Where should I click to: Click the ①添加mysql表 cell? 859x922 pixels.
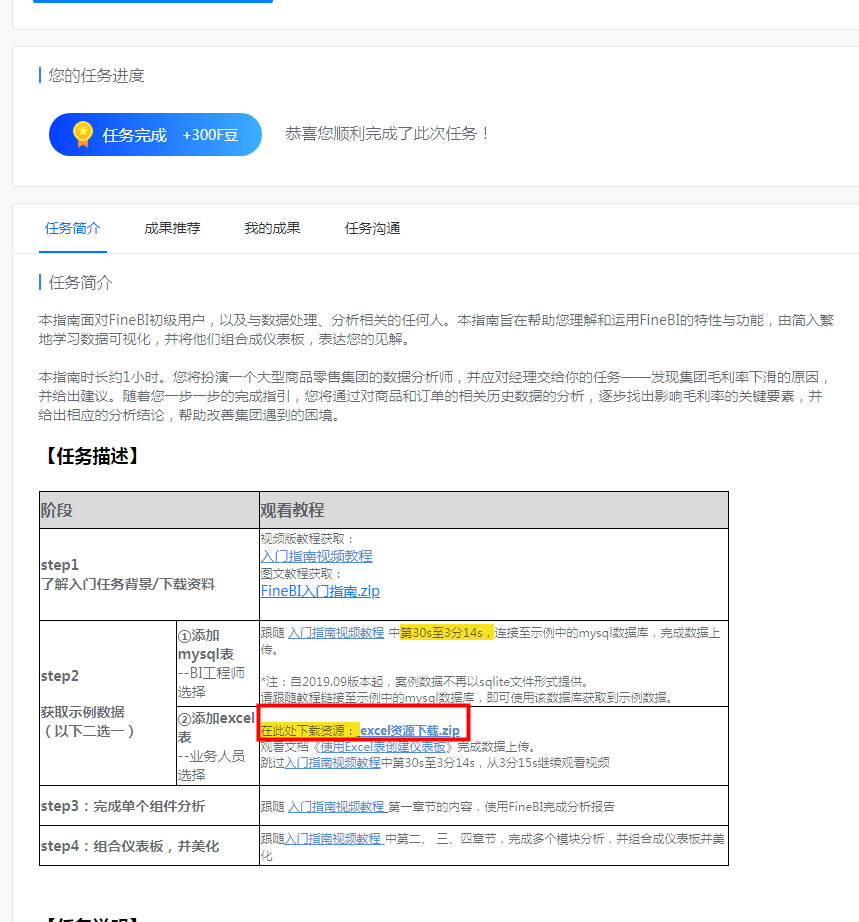pos(218,663)
